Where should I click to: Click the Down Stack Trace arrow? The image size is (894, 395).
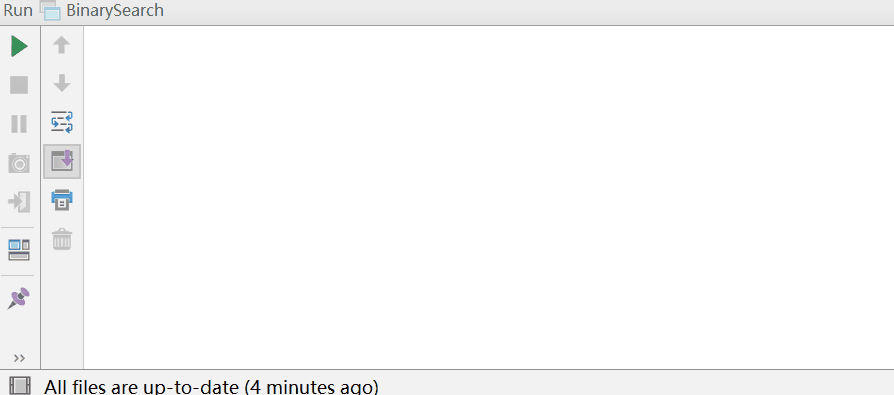point(62,83)
